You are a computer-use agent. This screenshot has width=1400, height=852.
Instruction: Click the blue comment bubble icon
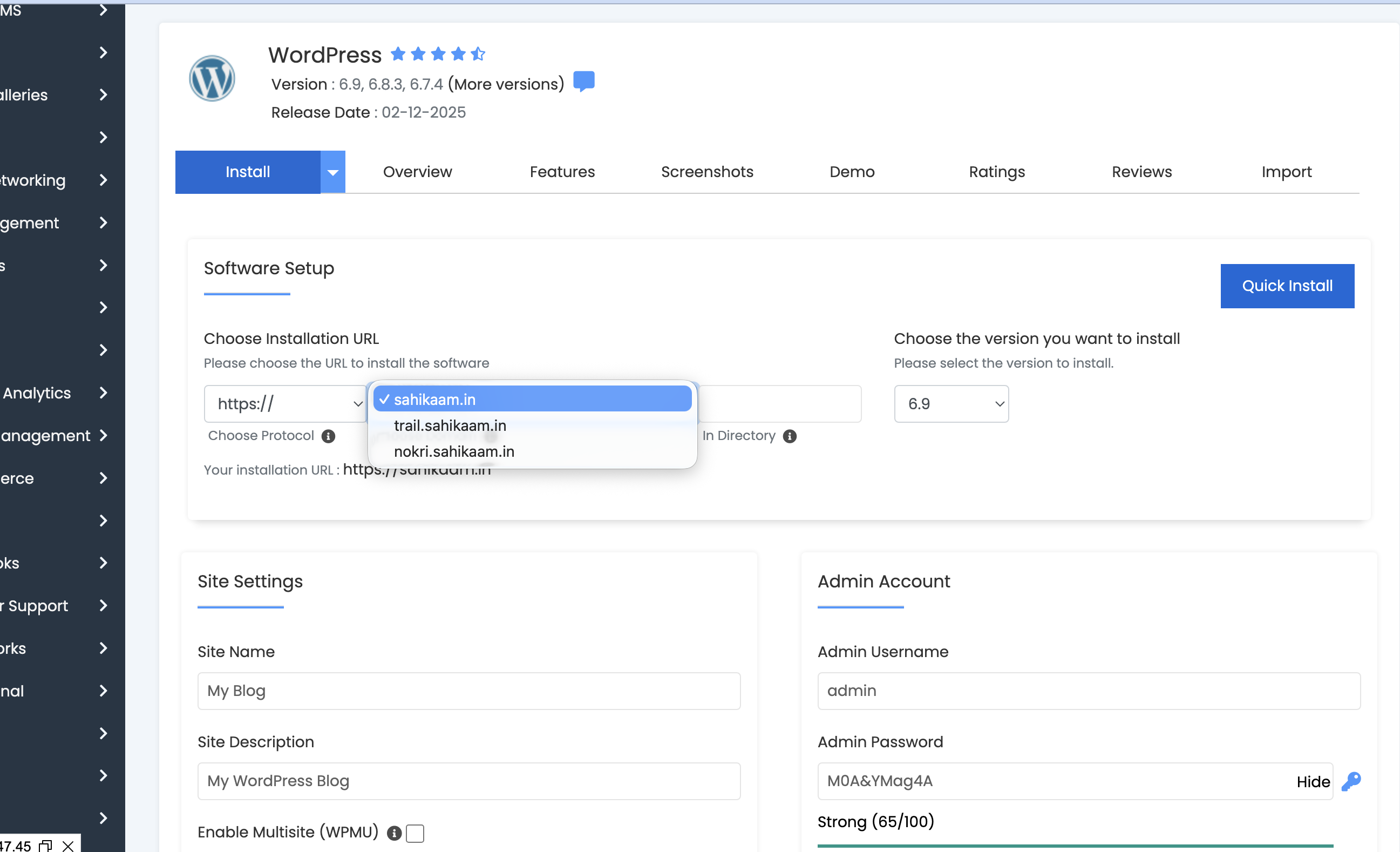[x=583, y=82]
